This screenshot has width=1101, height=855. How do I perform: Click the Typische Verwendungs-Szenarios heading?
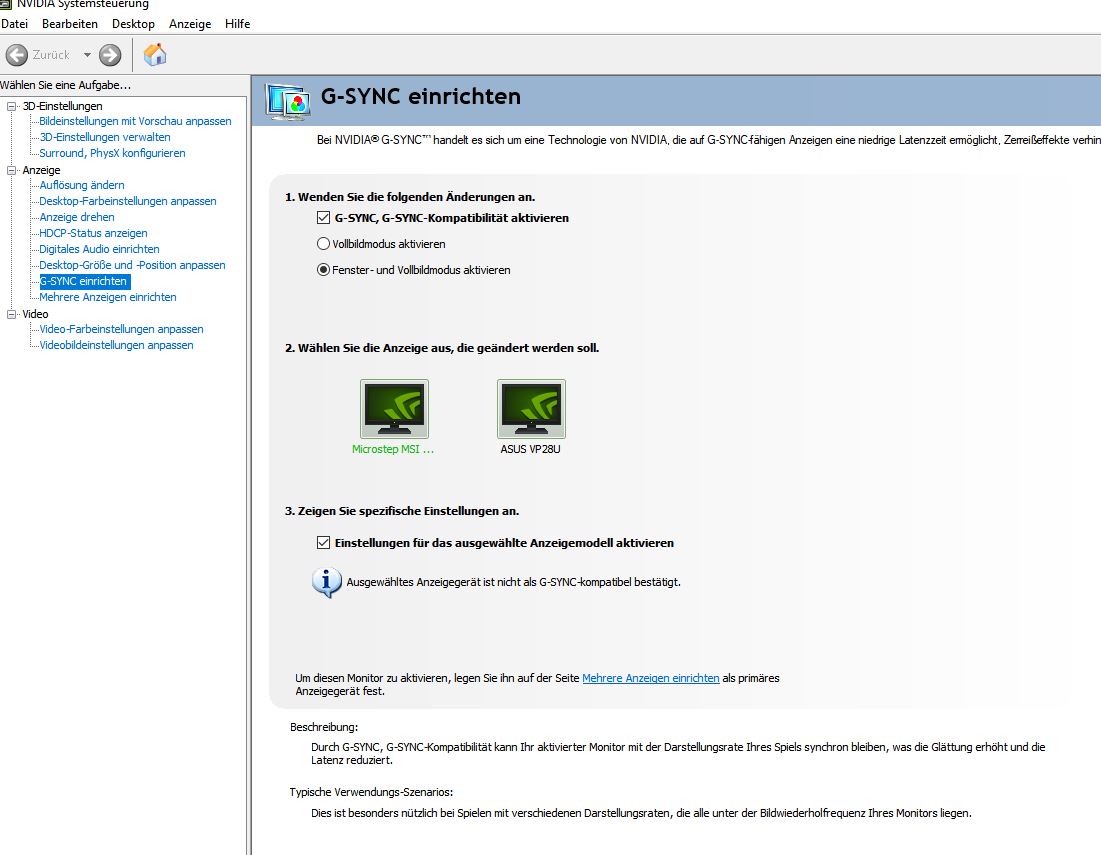[x=371, y=793]
